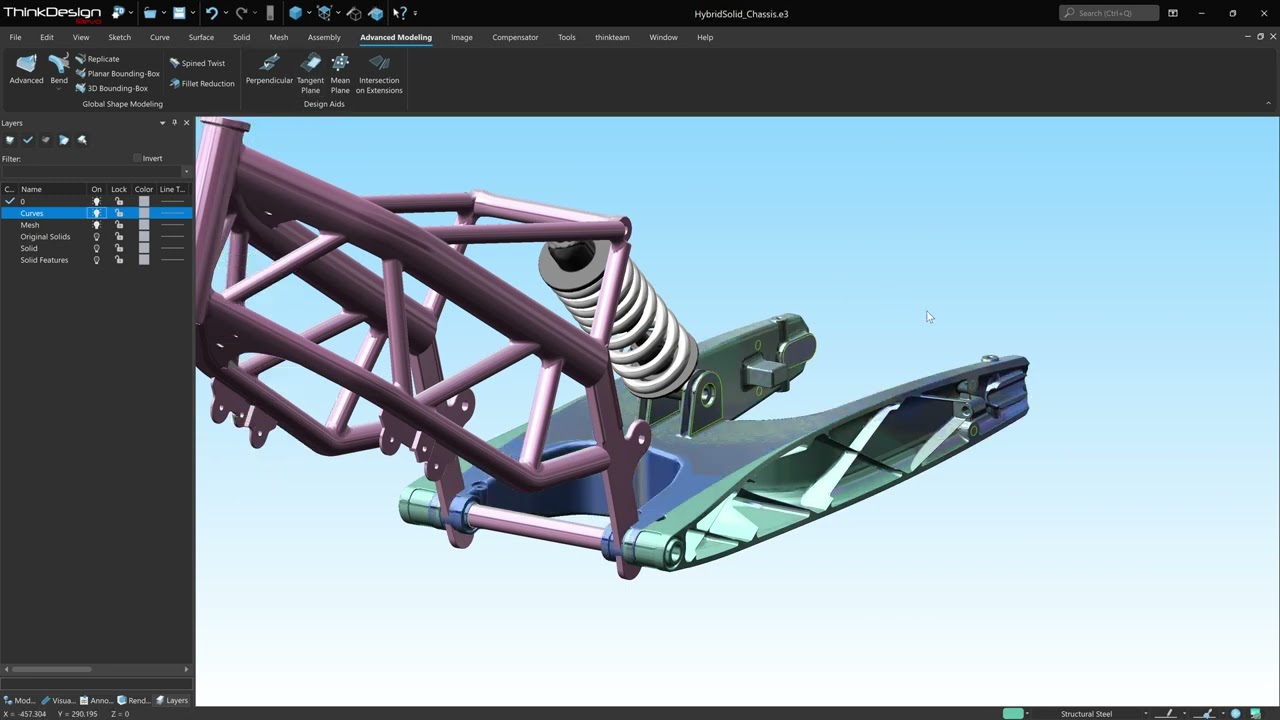The height and width of the screenshot is (720, 1280).
Task: Toggle the lock on Curves layer
Action: pyautogui.click(x=119, y=213)
